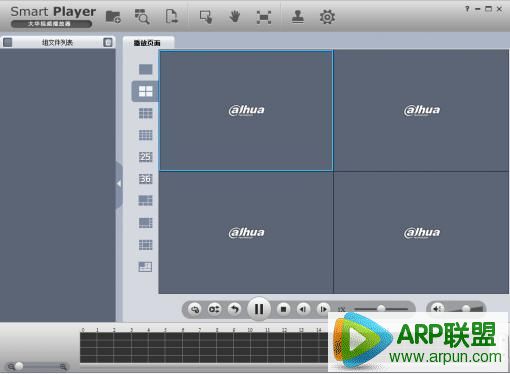Image resolution: width=510 pixels, height=374 pixels.
Task: Toggle the left checkbox in file list header
Action: pos(8,42)
